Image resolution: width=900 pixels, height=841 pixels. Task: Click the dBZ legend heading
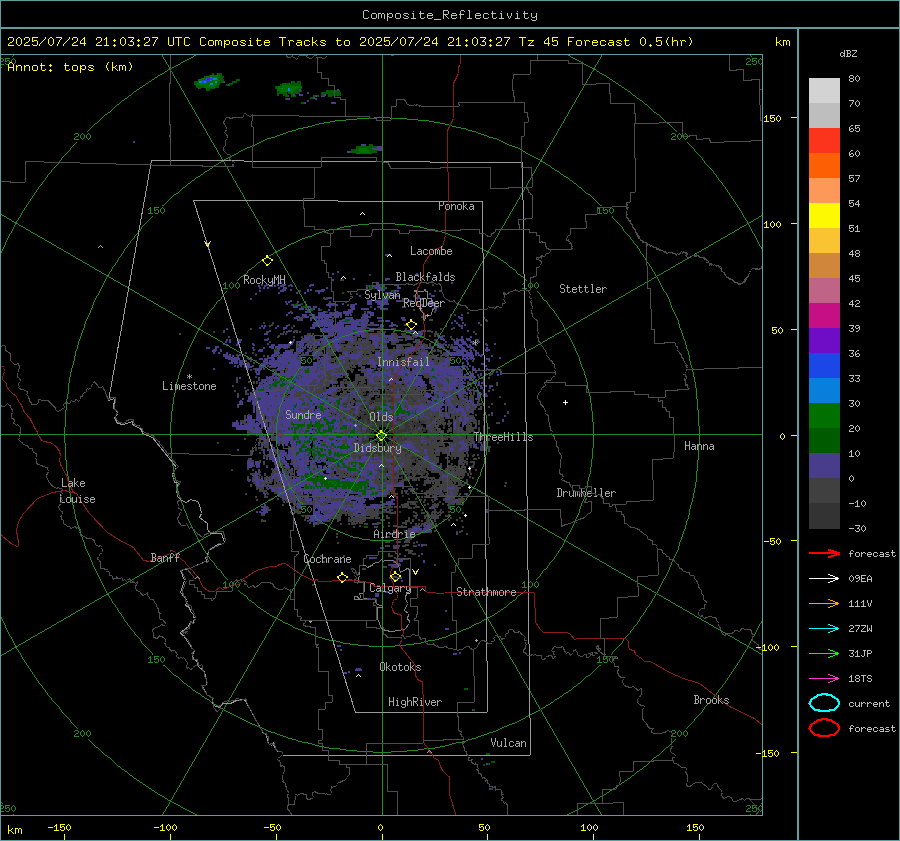[848, 53]
